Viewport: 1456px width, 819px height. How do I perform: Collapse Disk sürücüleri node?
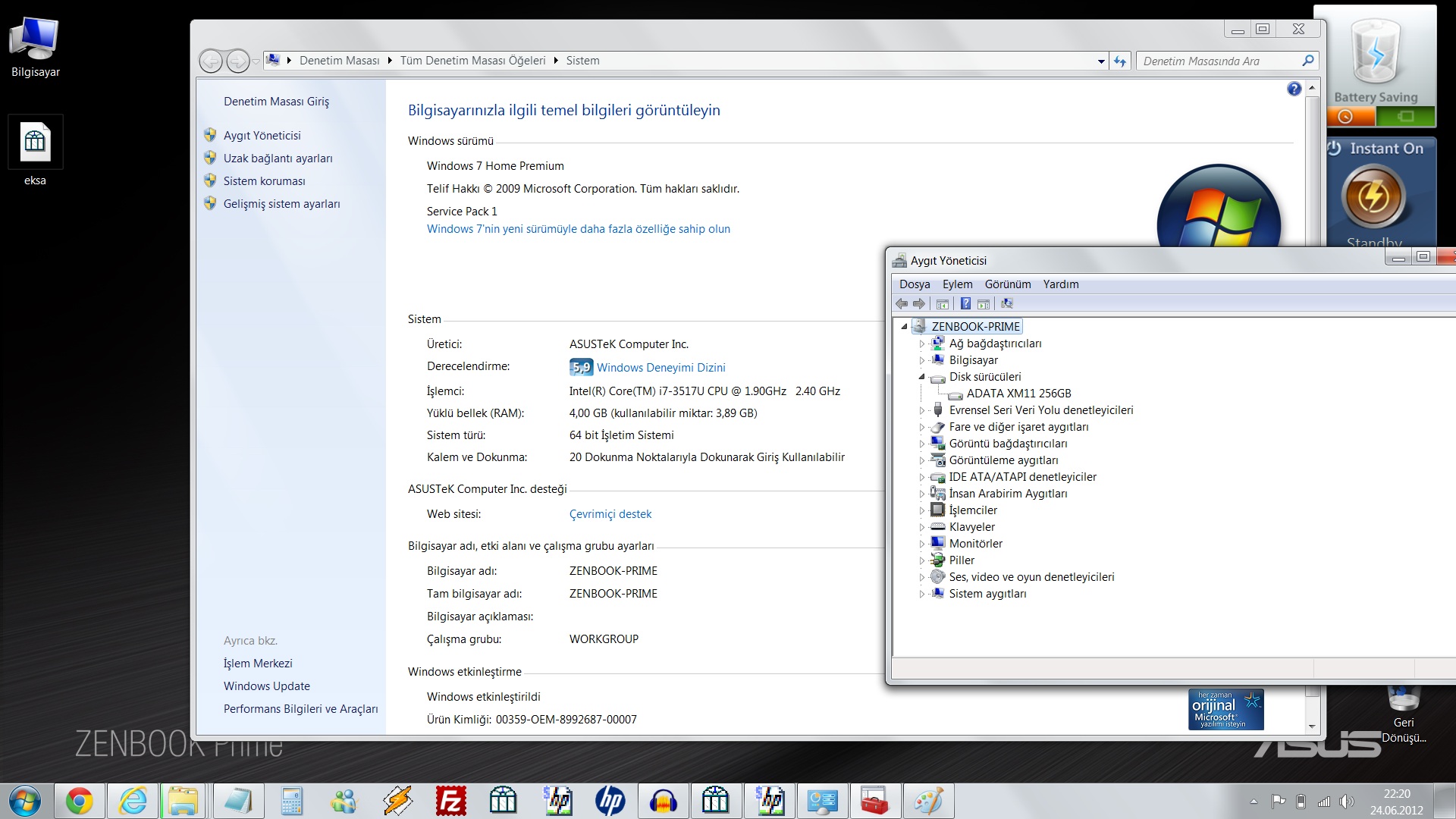(922, 377)
